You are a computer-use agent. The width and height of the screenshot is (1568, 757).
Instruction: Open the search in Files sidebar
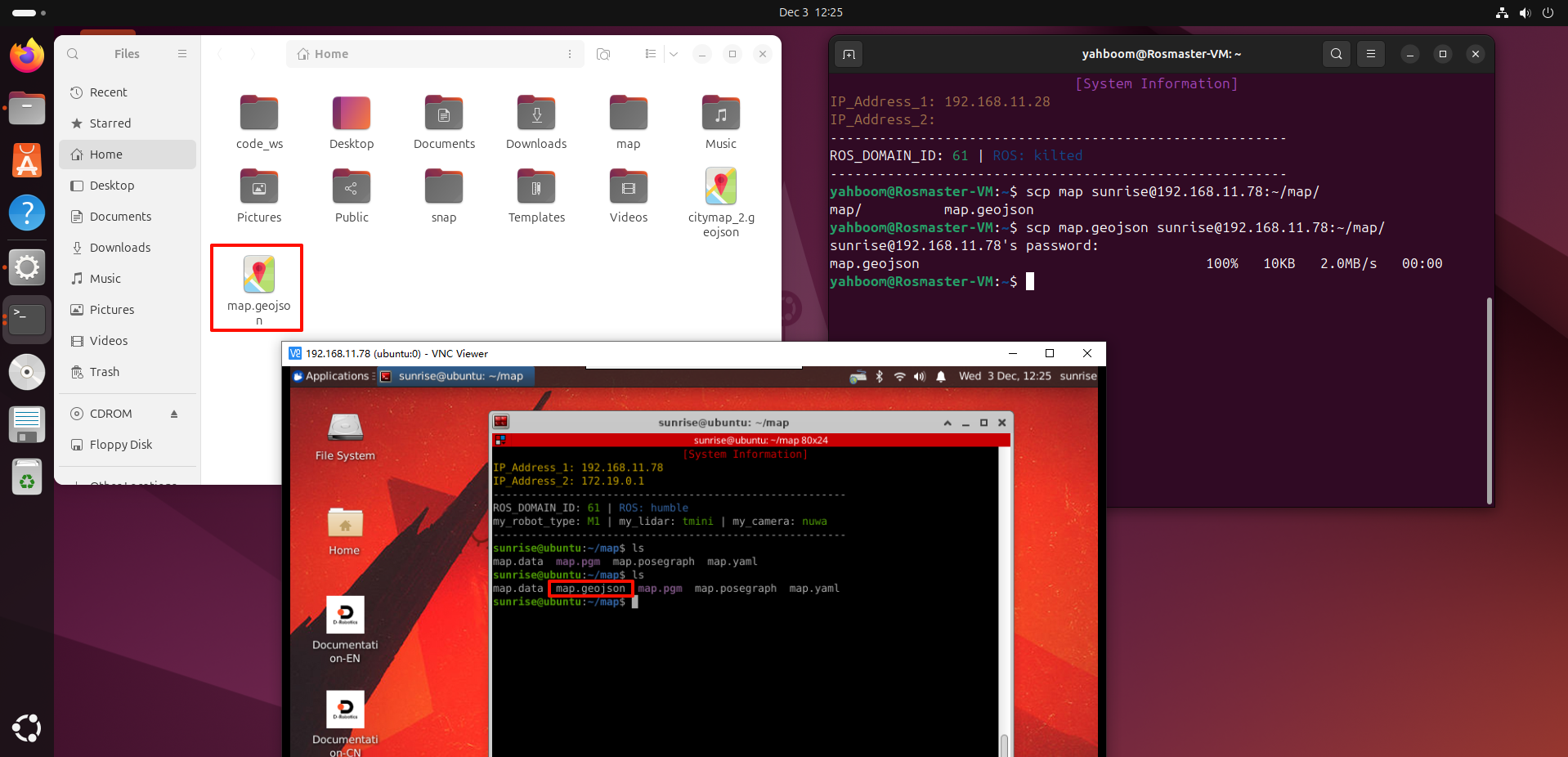point(73,54)
